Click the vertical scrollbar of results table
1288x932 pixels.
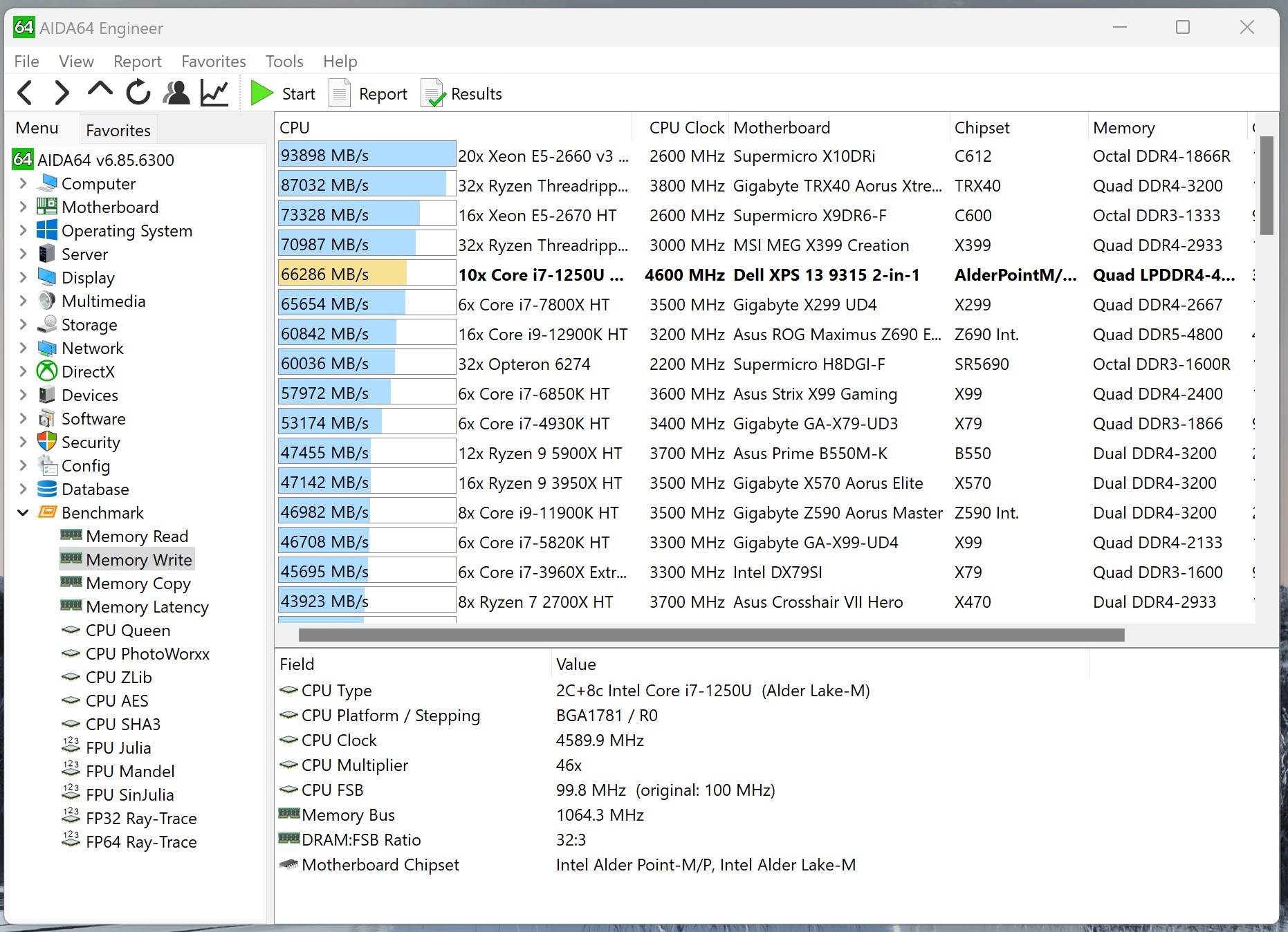coord(1267,185)
